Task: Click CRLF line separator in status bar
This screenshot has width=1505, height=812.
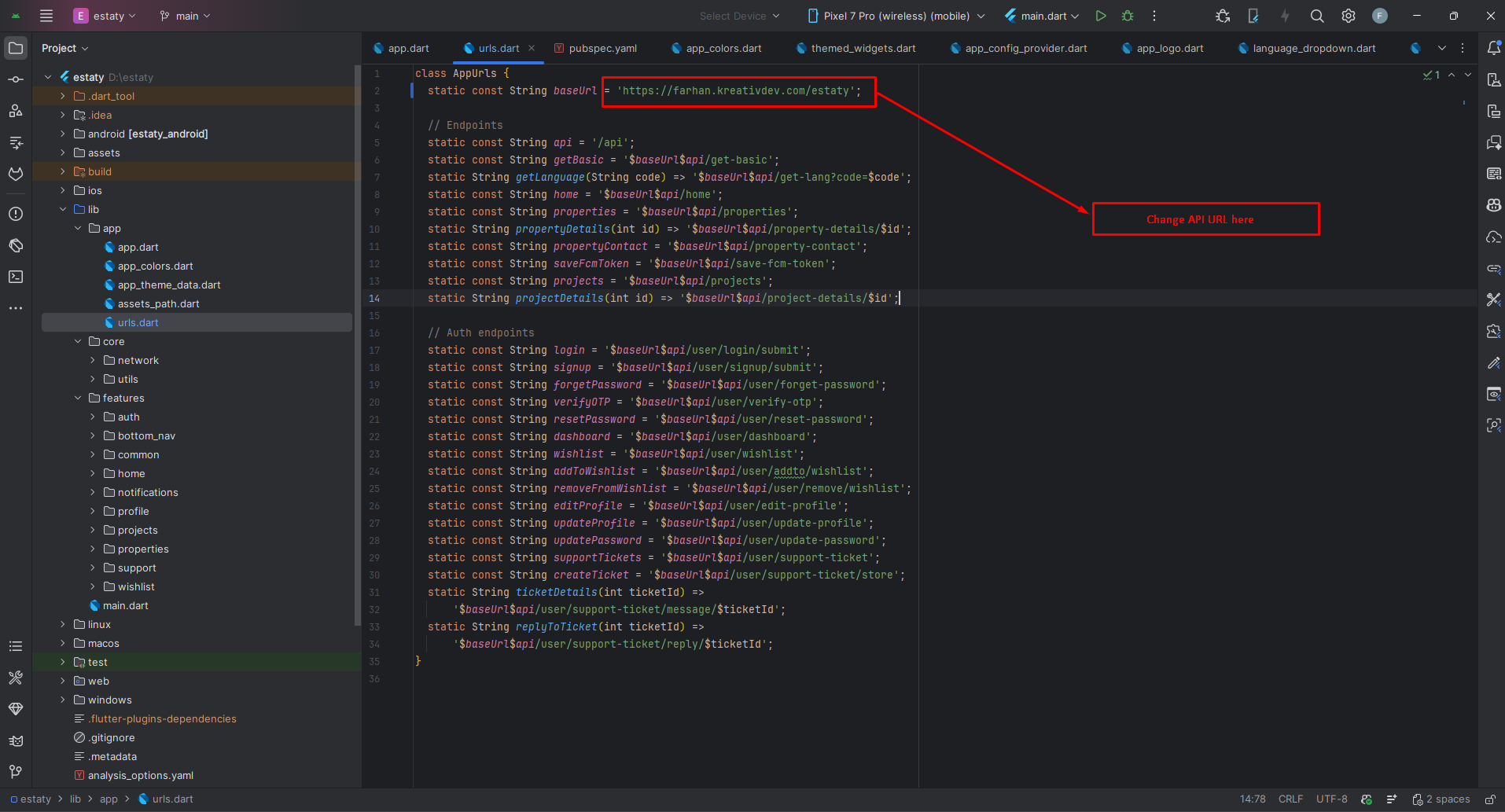Action: click(1290, 799)
